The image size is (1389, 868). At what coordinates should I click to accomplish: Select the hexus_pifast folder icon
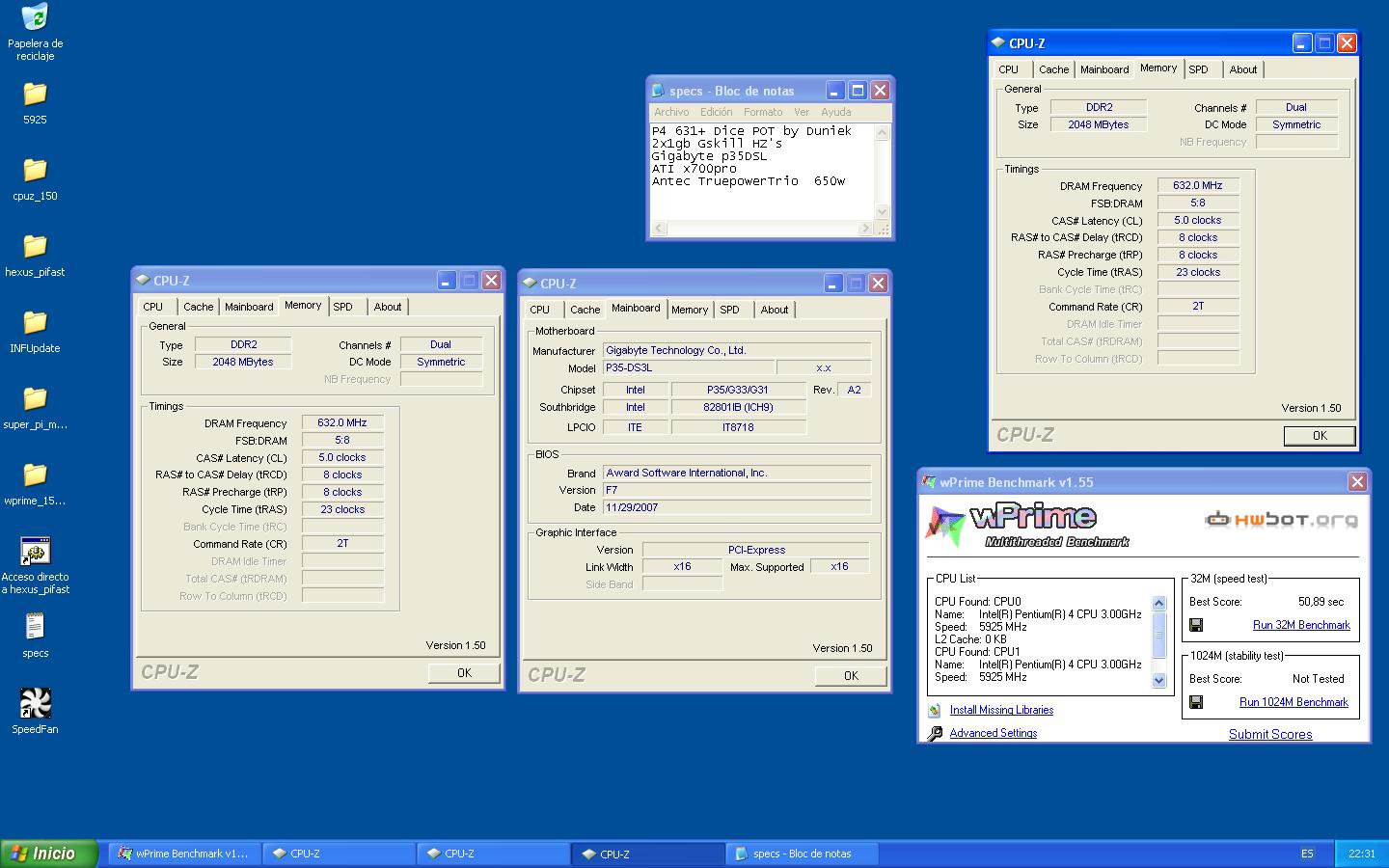(35, 247)
